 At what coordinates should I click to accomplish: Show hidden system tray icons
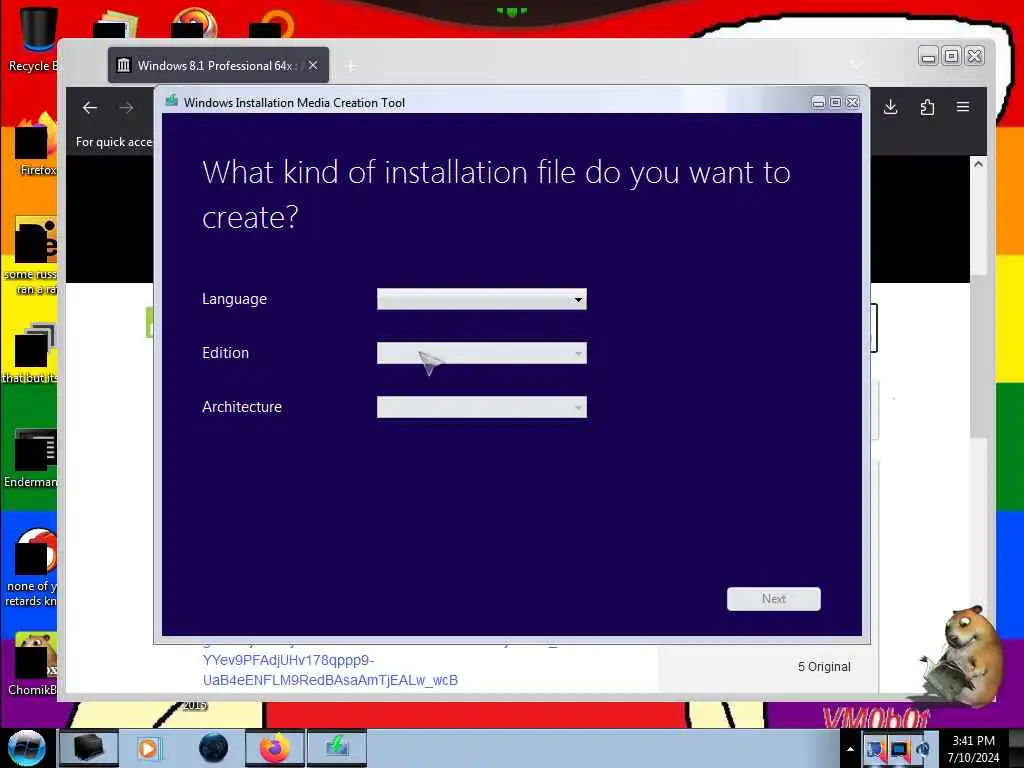pyautogui.click(x=850, y=749)
